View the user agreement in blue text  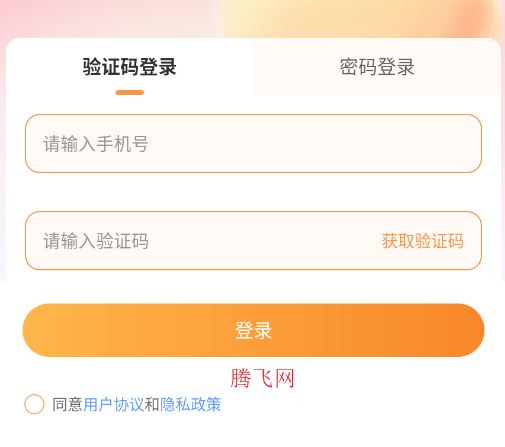click(x=113, y=404)
